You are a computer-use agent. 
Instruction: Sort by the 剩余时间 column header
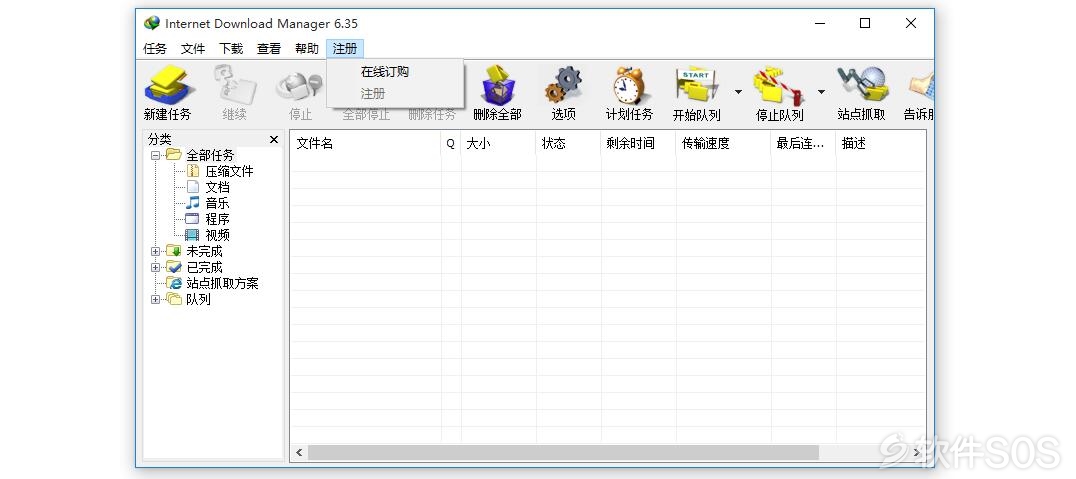[x=638, y=143]
